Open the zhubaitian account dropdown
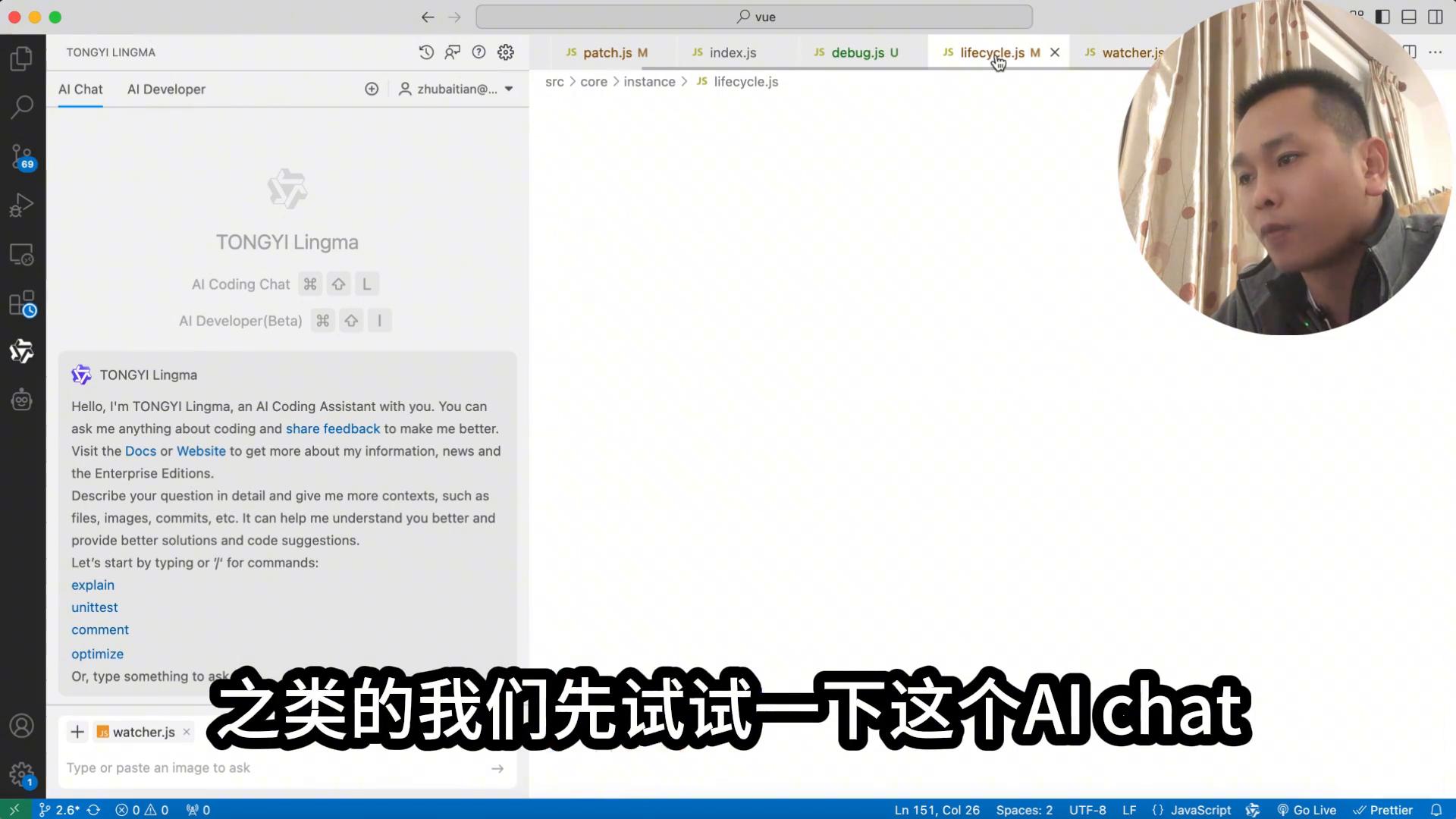 coord(455,89)
